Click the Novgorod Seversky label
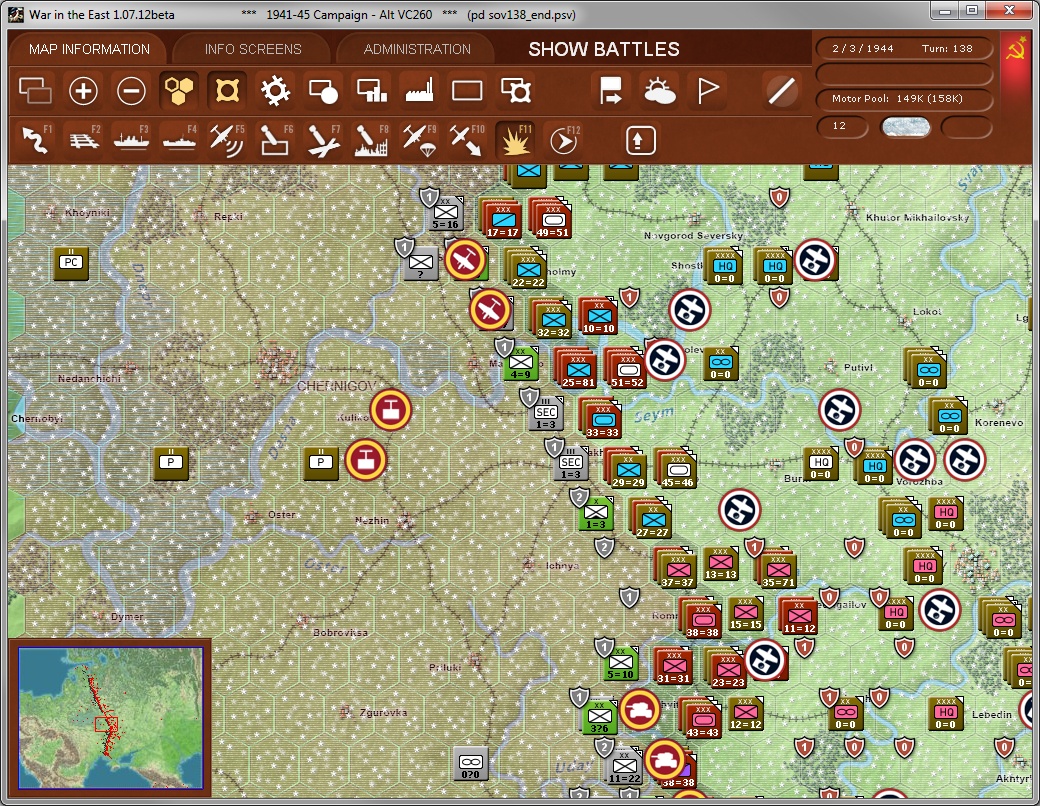1040x806 pixels. 693,235
